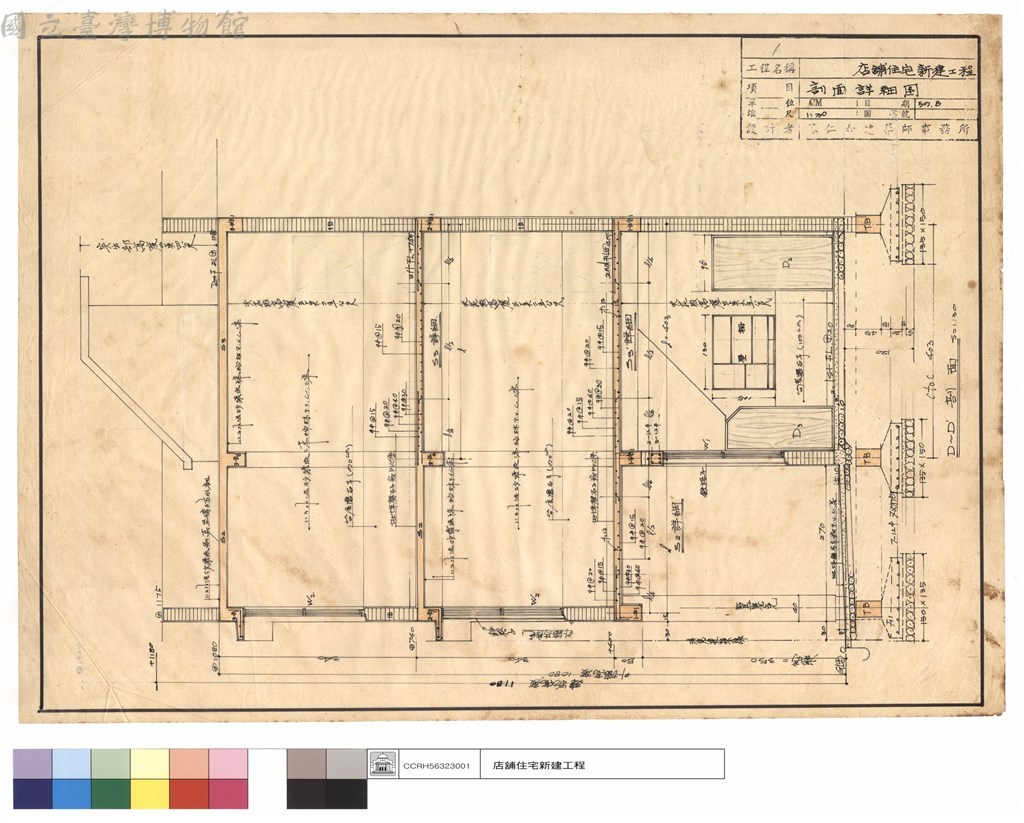This screenshot has width=1024, height=823.
Task: Pick the pale yellow color swatch
Action: tap(150, 764)
